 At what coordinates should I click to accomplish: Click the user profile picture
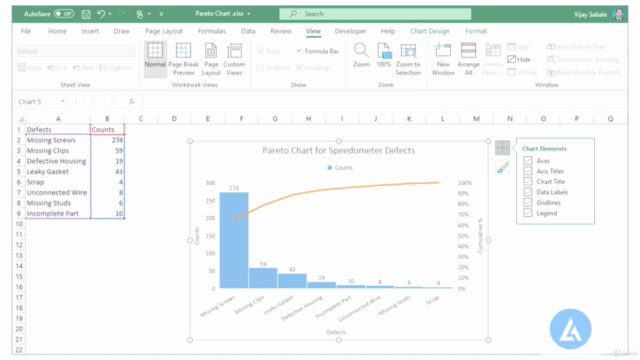[619, 14]
